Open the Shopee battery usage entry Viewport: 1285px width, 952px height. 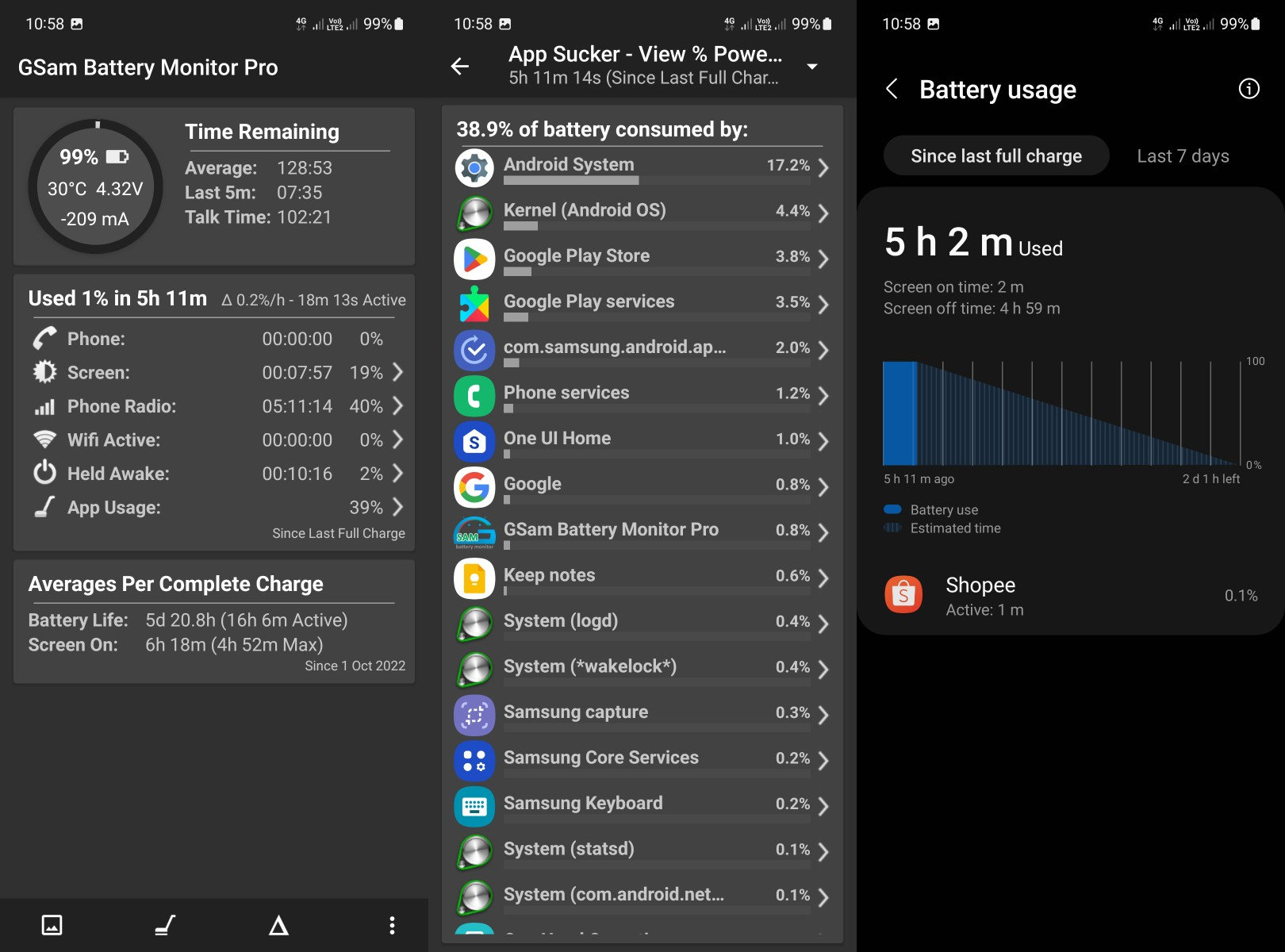[1071, 596]
